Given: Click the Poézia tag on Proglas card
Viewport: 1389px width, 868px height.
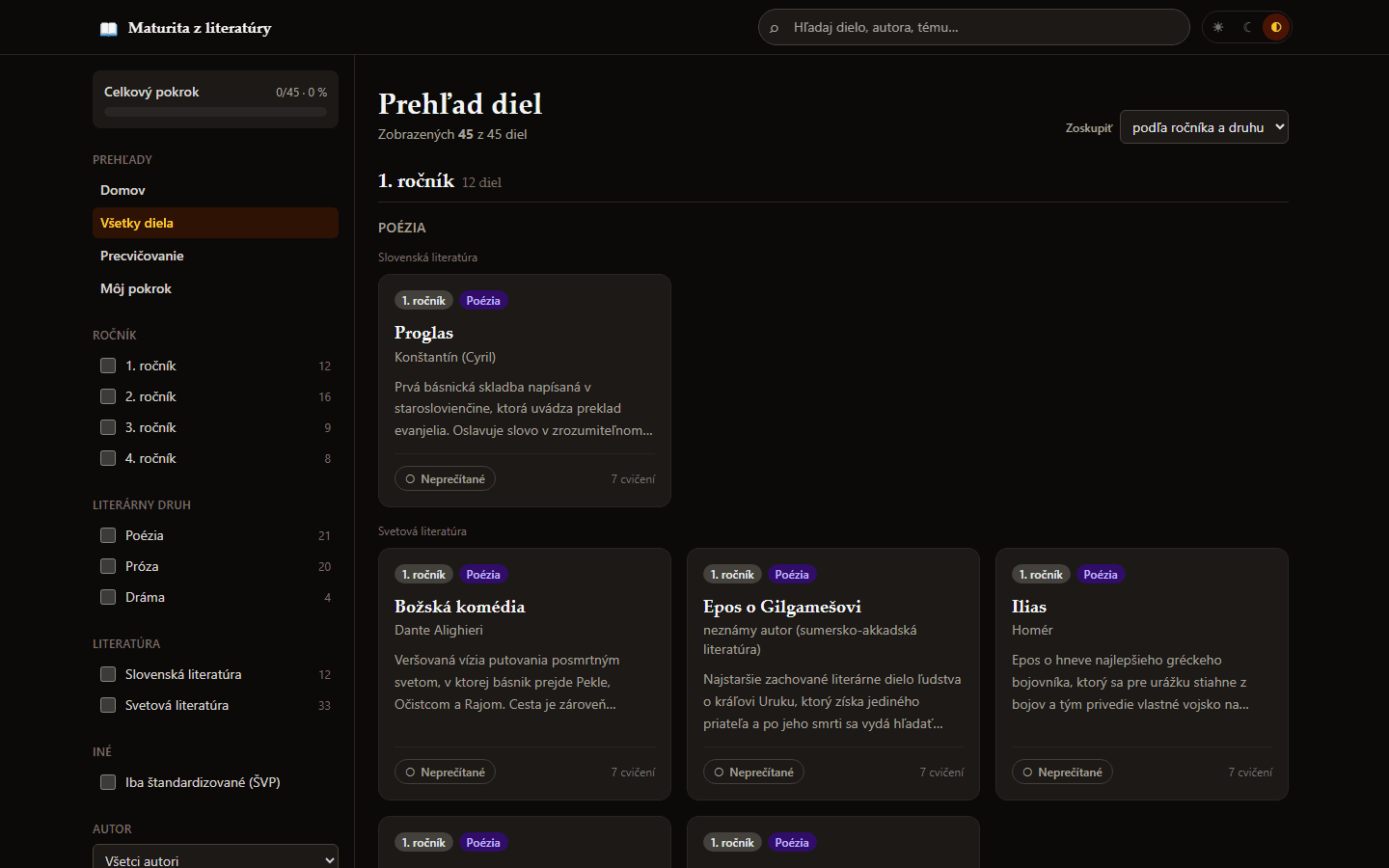Looking at the screenshot, I should coord(483,301).
